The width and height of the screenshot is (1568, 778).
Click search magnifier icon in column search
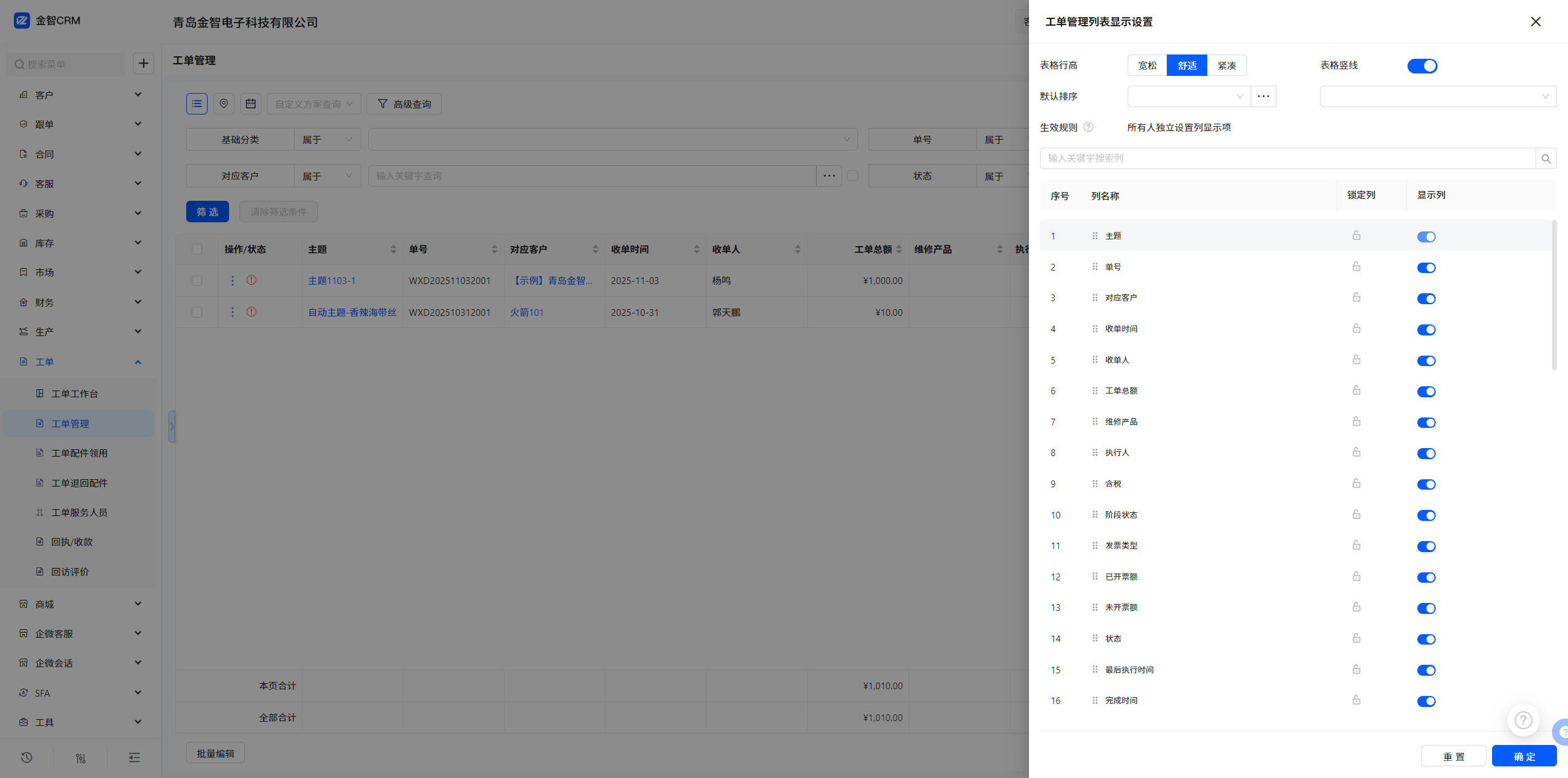1545,159
